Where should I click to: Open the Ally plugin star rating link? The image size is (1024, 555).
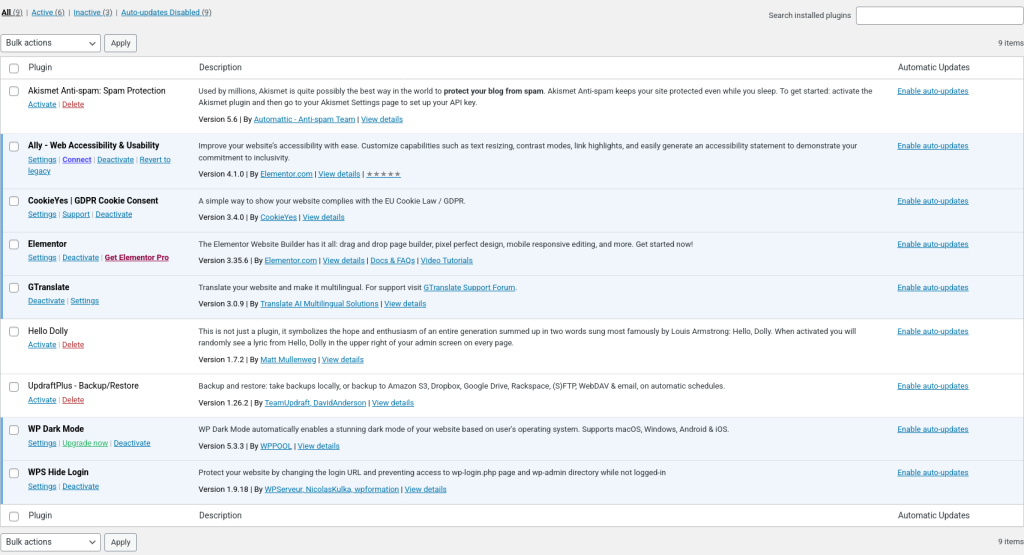(x=383, y=174)
